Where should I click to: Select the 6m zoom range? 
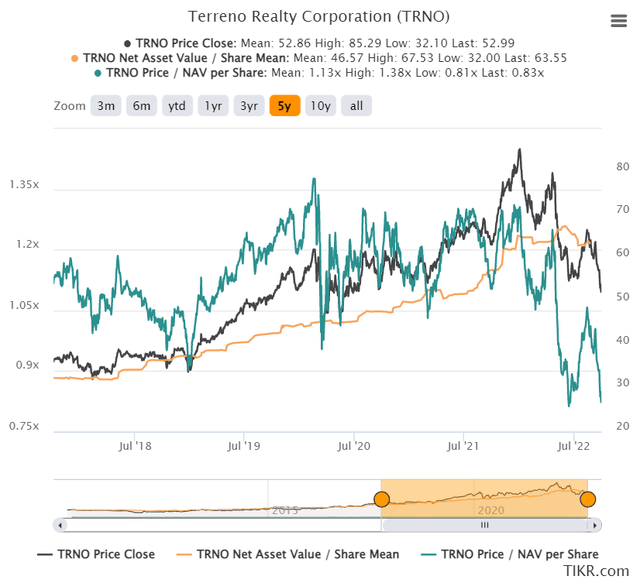click(142, 106)
